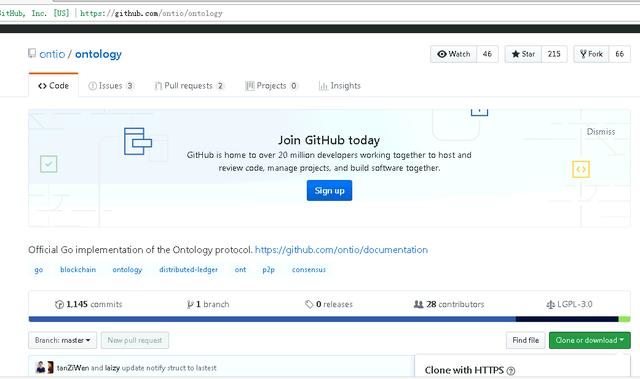The width and height of the screenshot is (640, 379).
Task: Select the ont topic tag
Action: (x=240, y=270)
